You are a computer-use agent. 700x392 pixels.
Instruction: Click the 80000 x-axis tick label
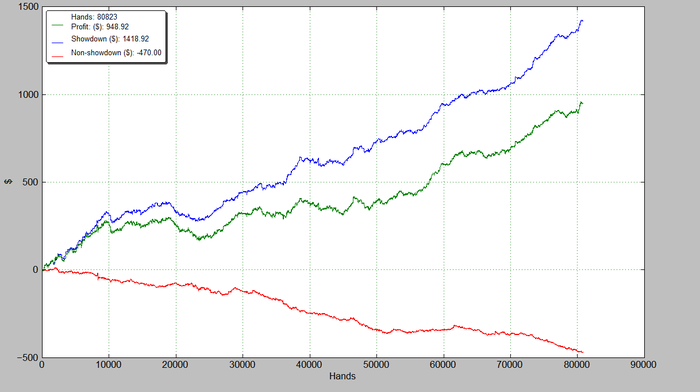577,365
